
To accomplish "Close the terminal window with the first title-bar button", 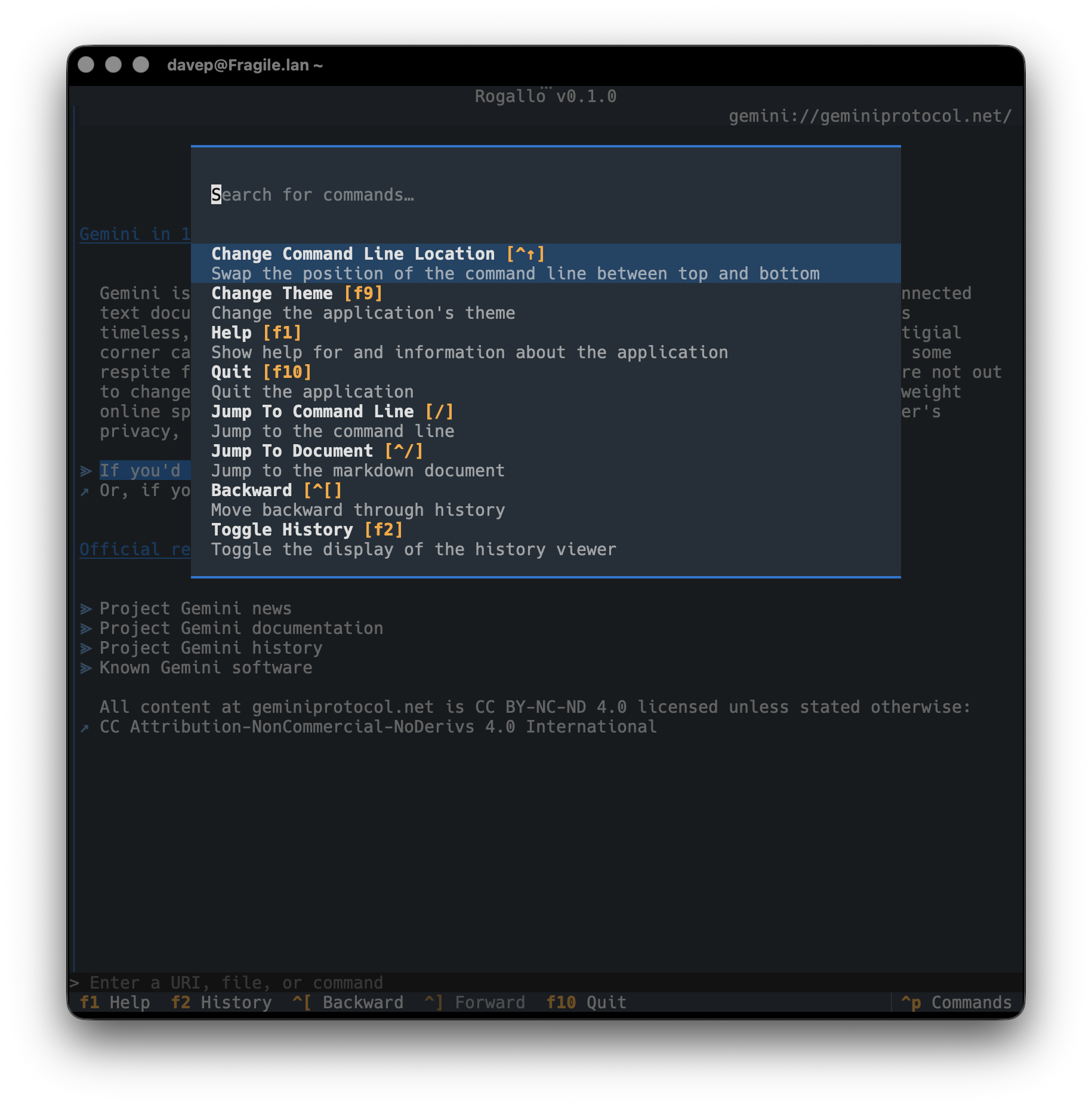I will pyautogui.click(x=86, y=64).
